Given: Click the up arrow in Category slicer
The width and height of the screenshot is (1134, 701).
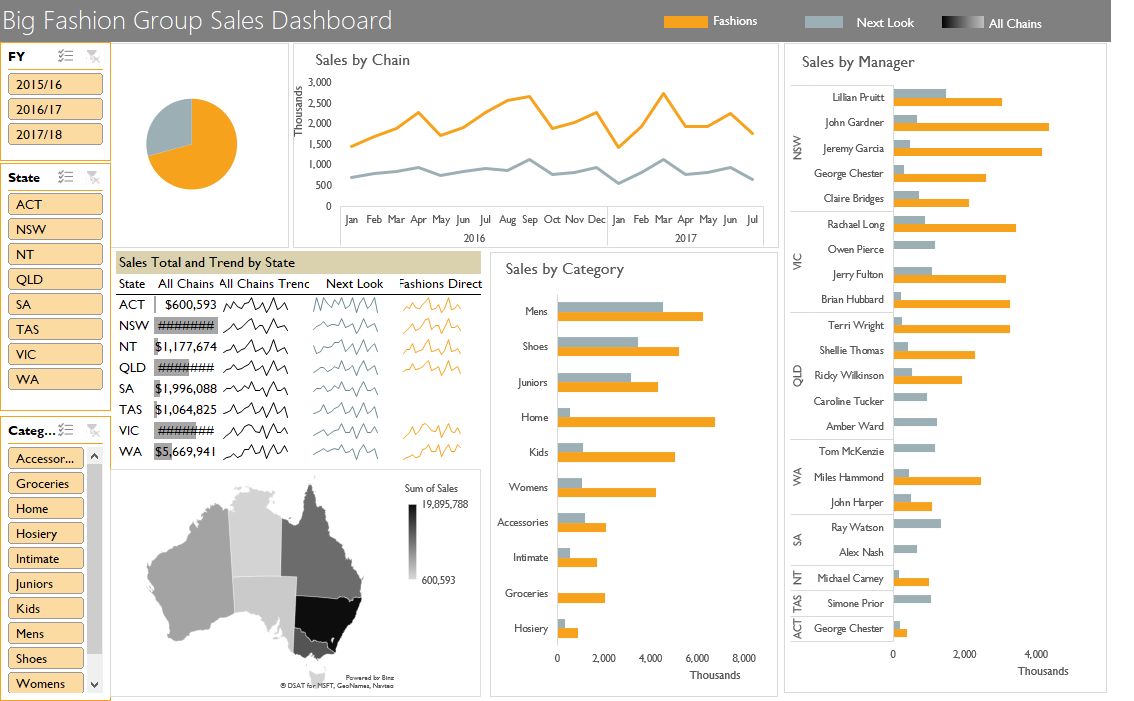Looking at the screenshot, I should click(x=95, y=456).
